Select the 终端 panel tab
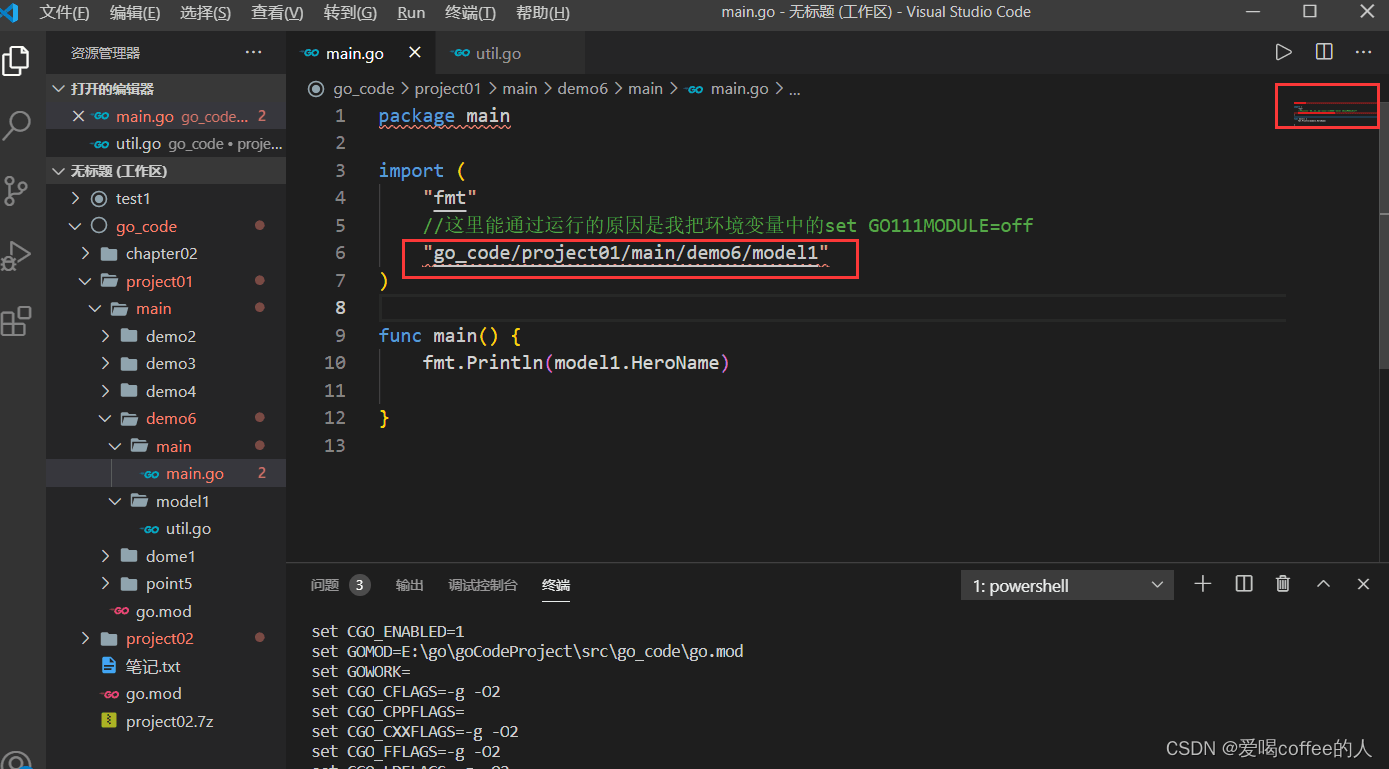Viewport: 1389px width, 769px height. (x=556, y=585)
